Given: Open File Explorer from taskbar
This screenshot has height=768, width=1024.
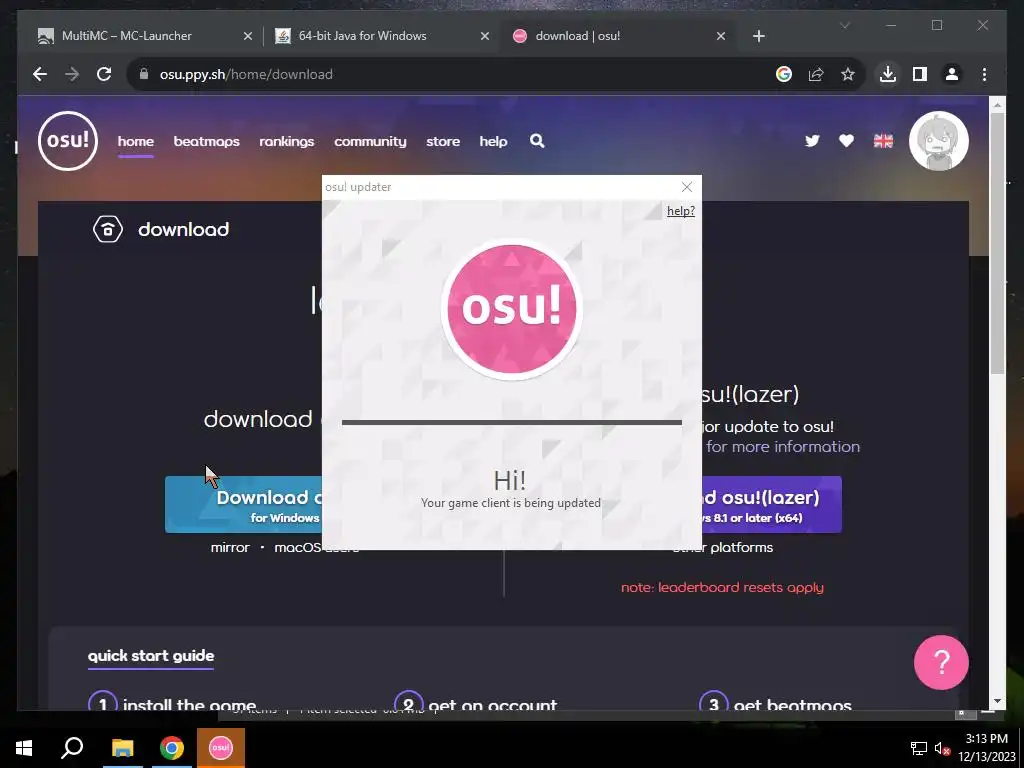Looking at the screenshot, I should coord(122,748).
